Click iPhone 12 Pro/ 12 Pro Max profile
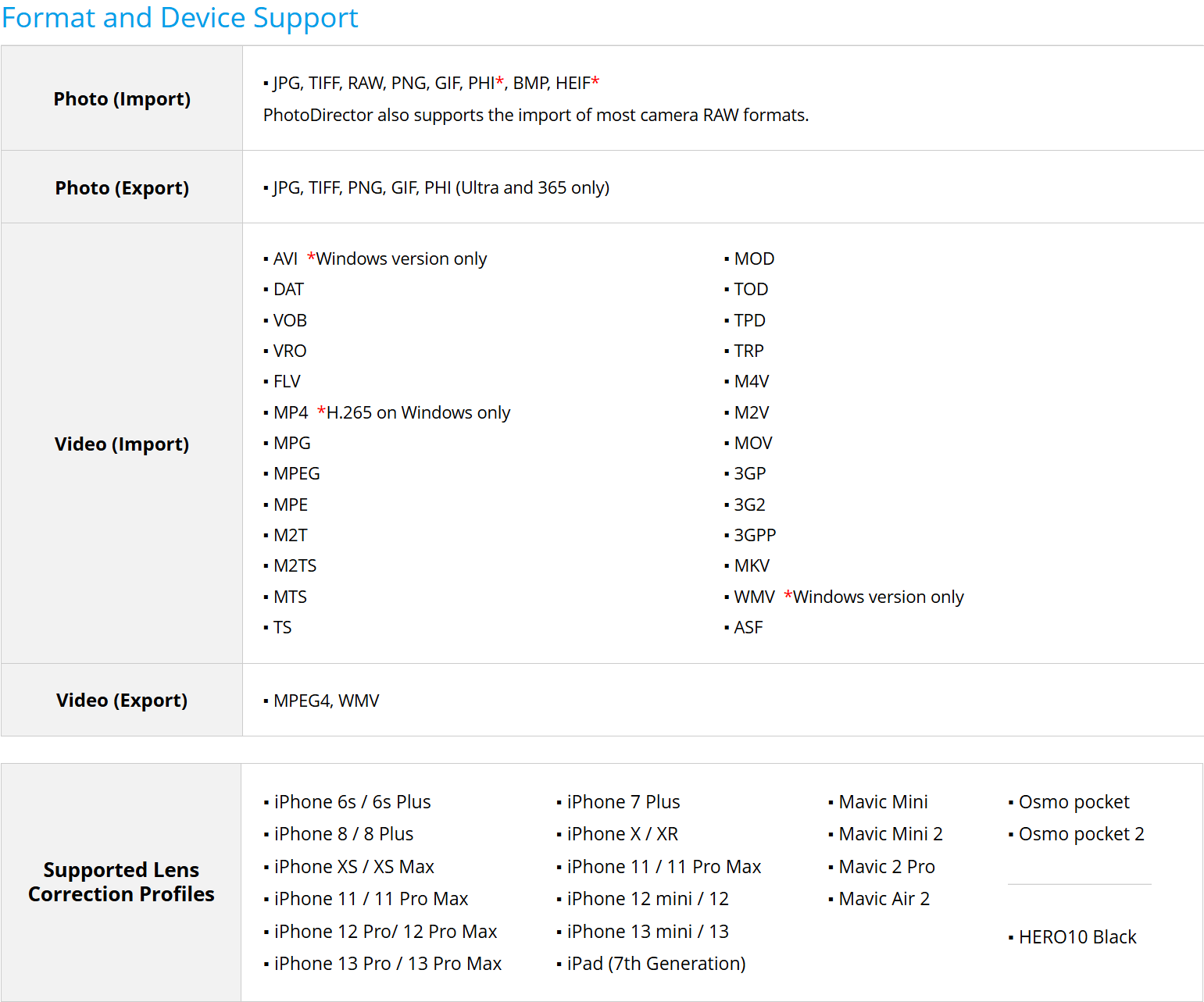 [385, 932]
